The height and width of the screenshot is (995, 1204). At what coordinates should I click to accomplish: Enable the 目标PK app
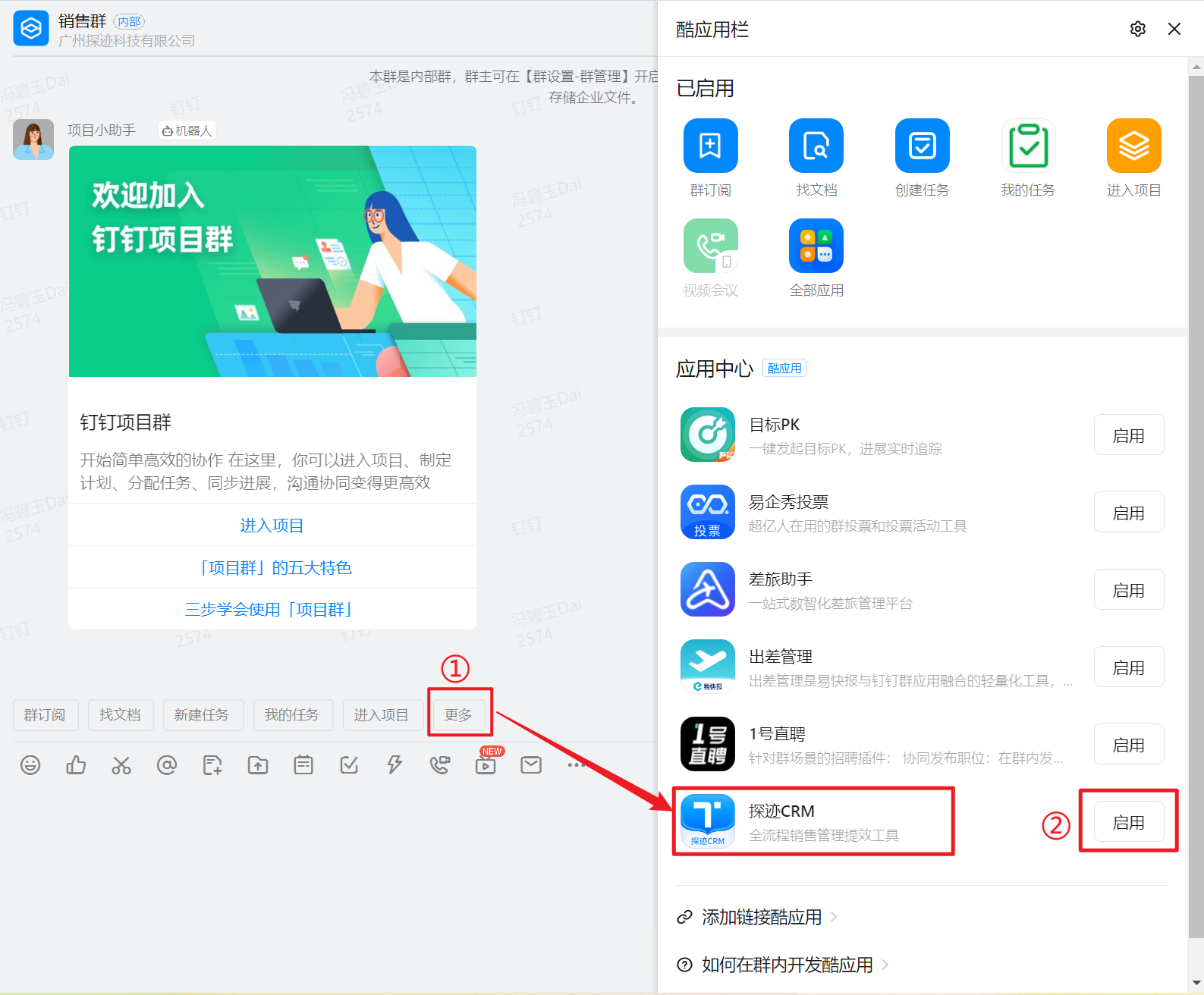tap(1128, 435)
